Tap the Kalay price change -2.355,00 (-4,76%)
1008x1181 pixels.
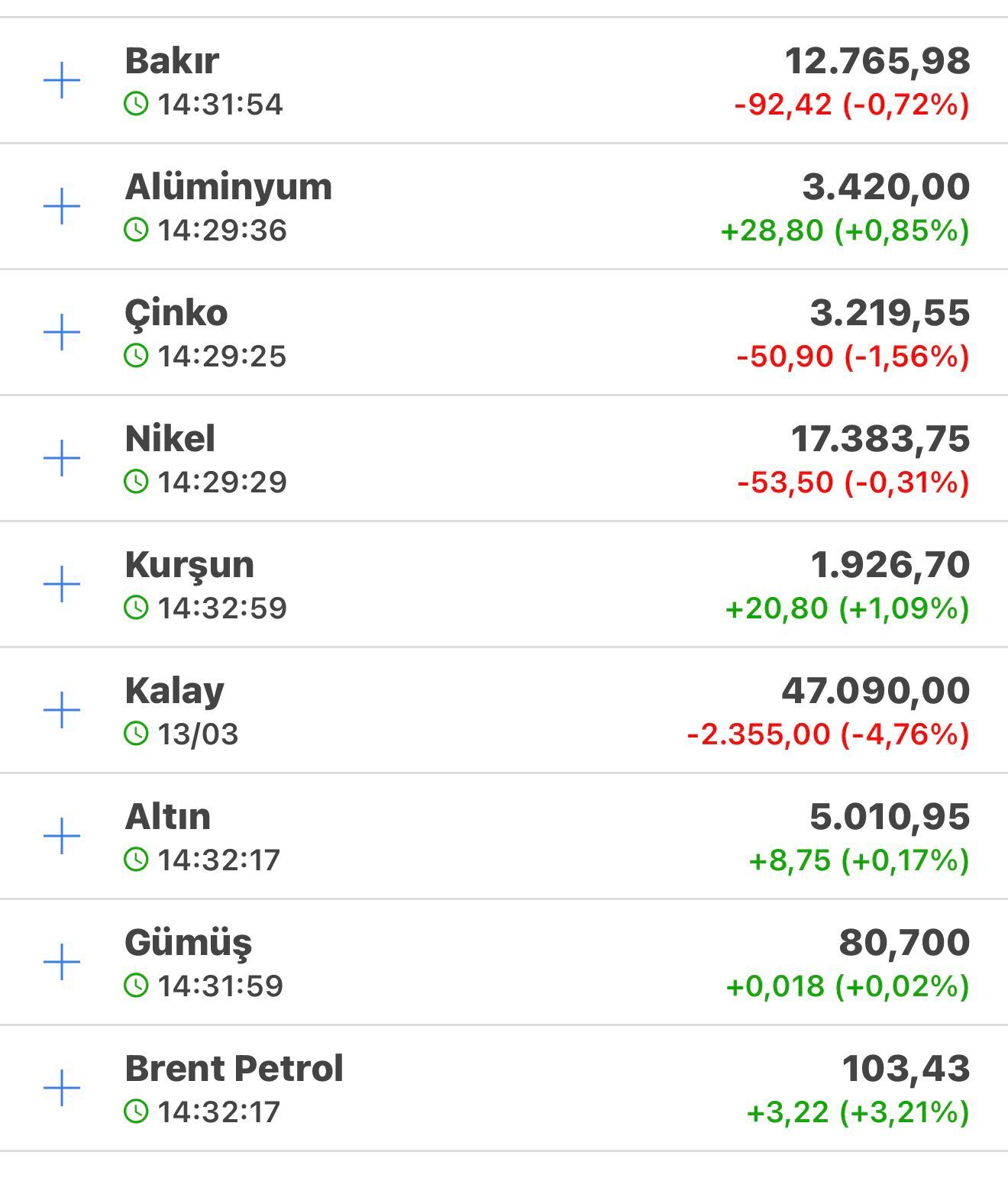pyautogui.click(x=828, y=734)
